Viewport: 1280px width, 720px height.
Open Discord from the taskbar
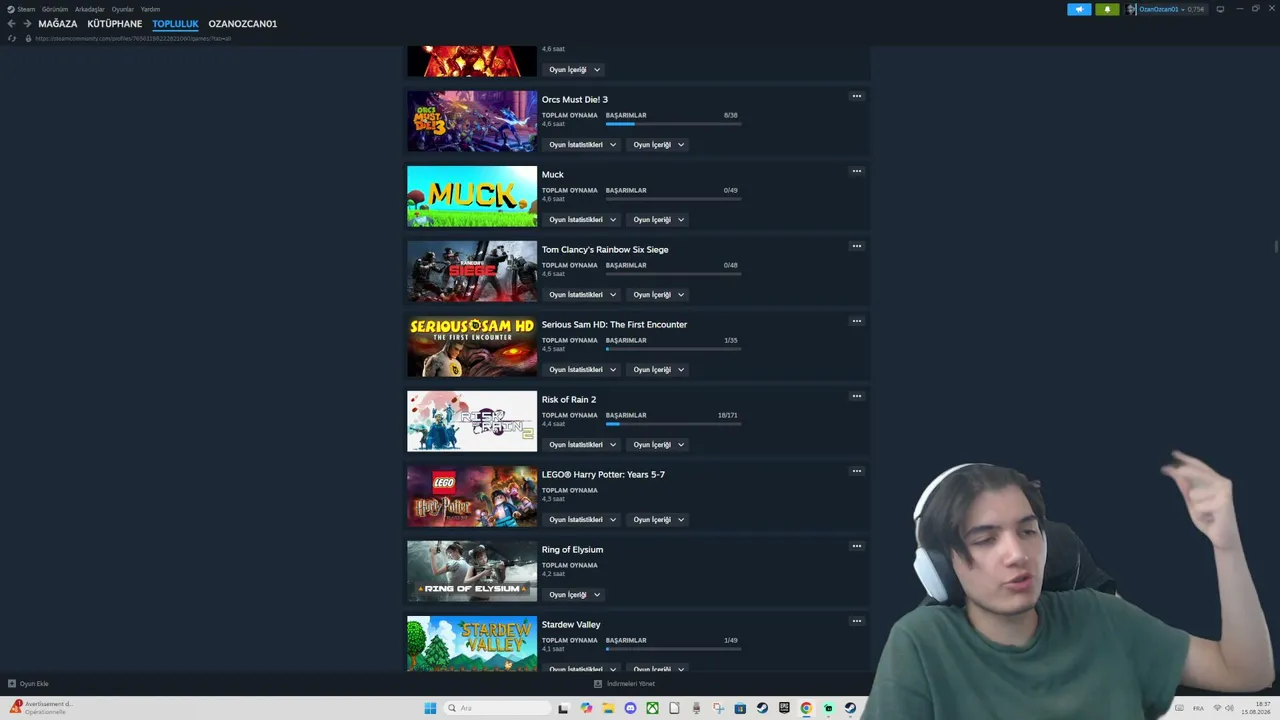630,708
